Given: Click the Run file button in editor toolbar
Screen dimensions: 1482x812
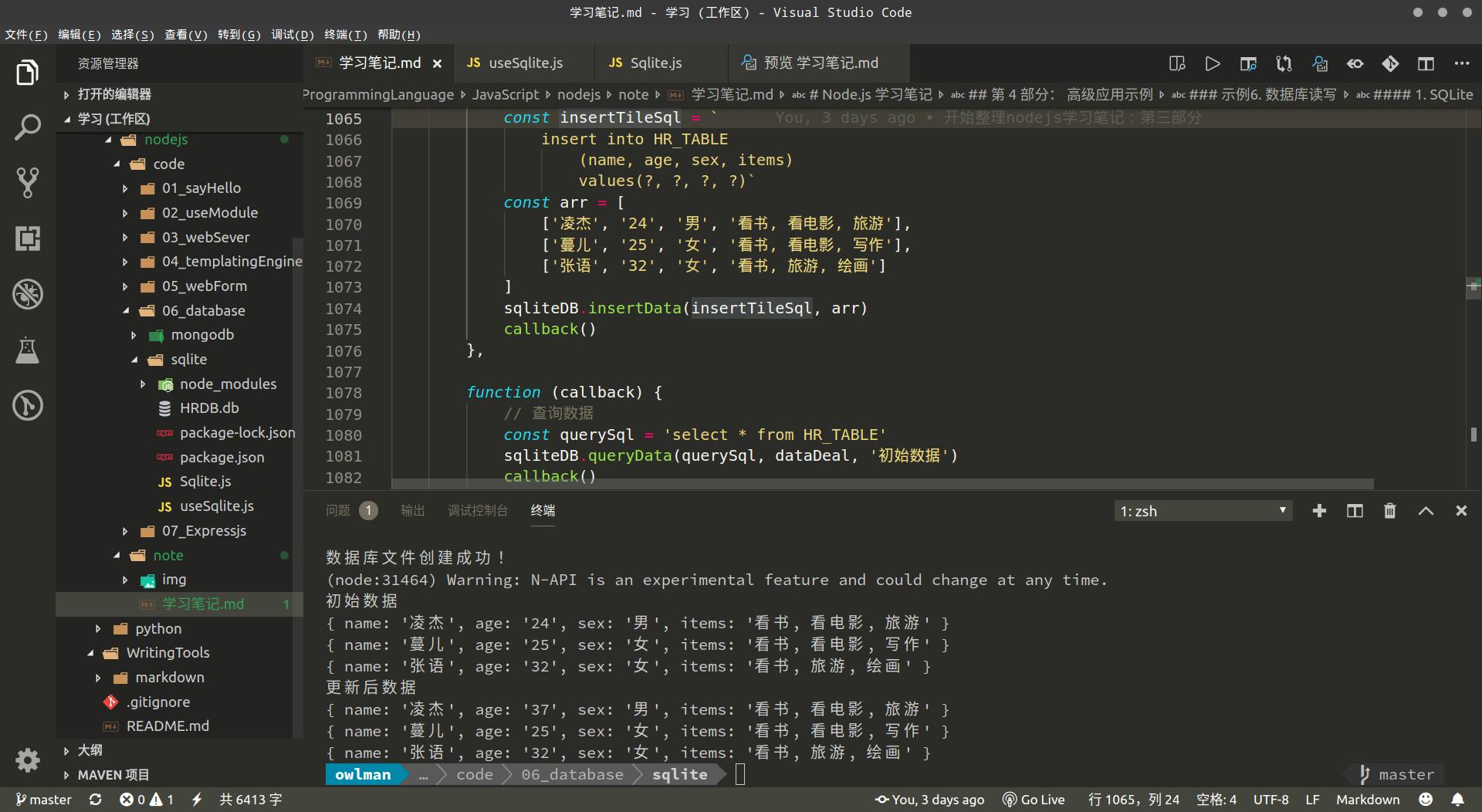Looking at the screenshot, I should [x=1212, y=63].
